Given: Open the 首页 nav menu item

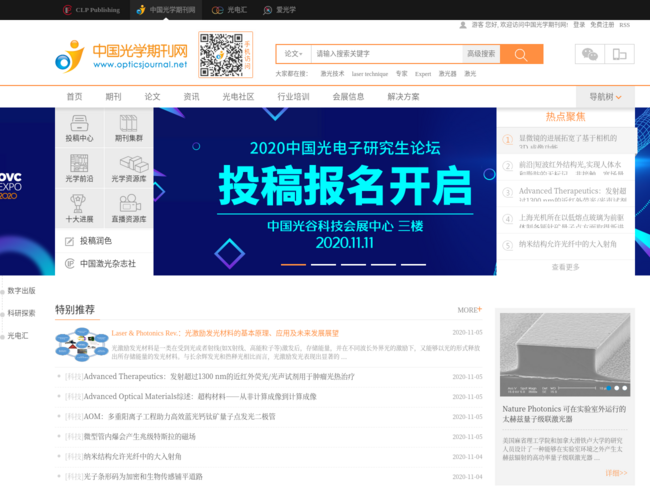Looking at the screenshot, I should tap(75, 97).
